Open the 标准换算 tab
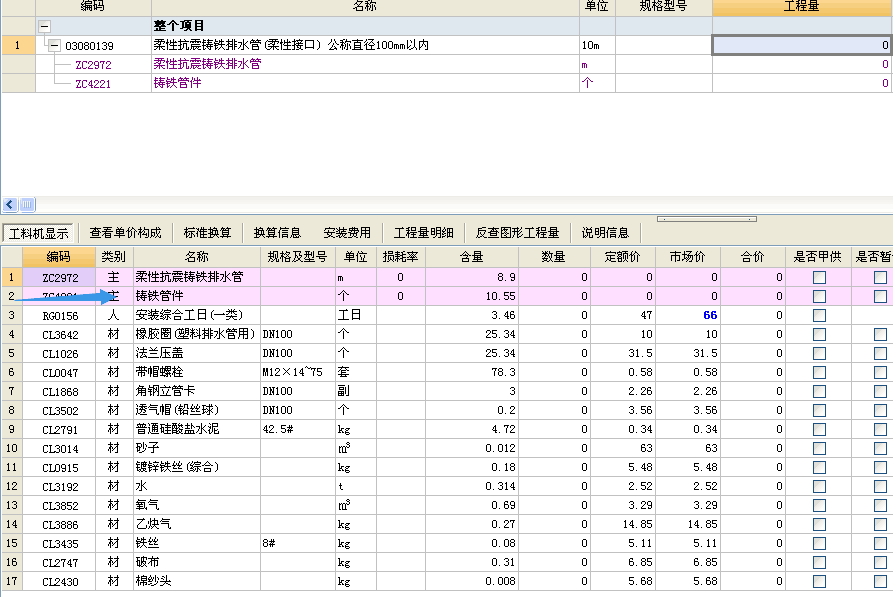The height and width of the screenshot is (597, 893). pos(207,232)
